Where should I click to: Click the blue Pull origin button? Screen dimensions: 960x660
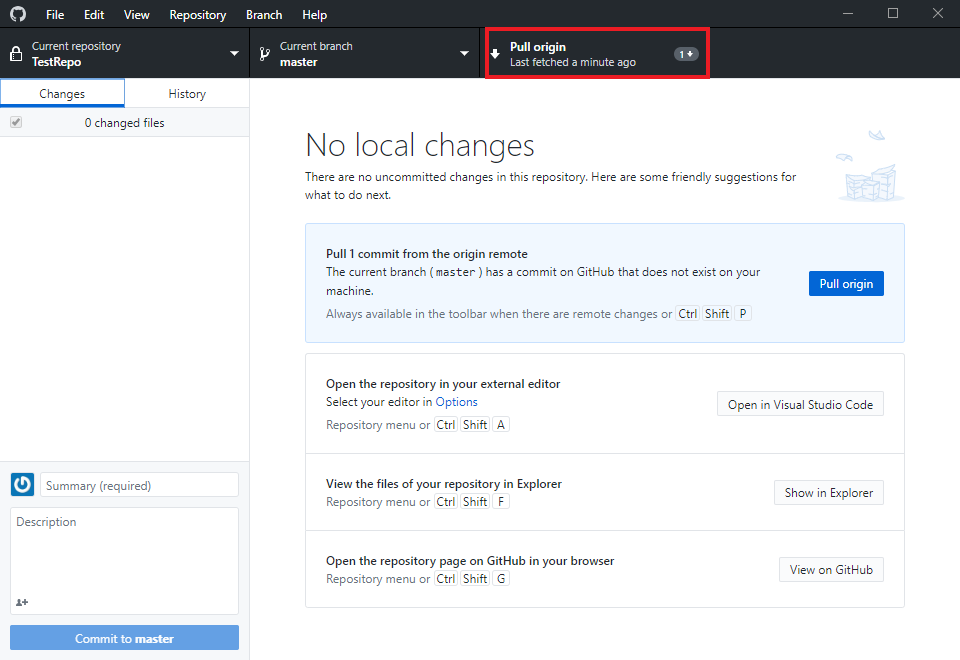(x=846, y=283)
